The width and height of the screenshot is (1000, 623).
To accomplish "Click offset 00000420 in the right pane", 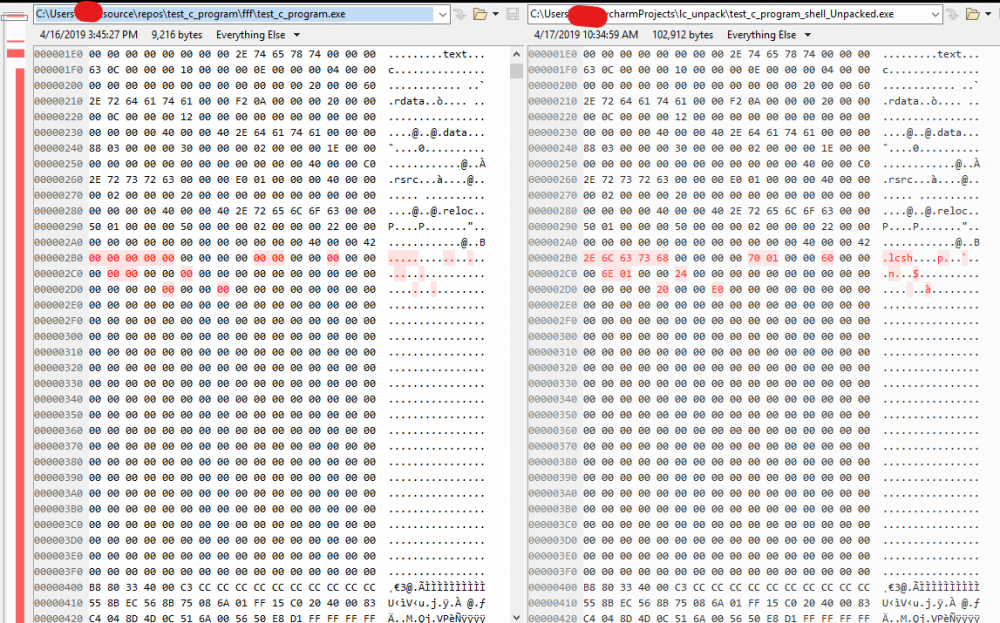I will click(552, 618).
